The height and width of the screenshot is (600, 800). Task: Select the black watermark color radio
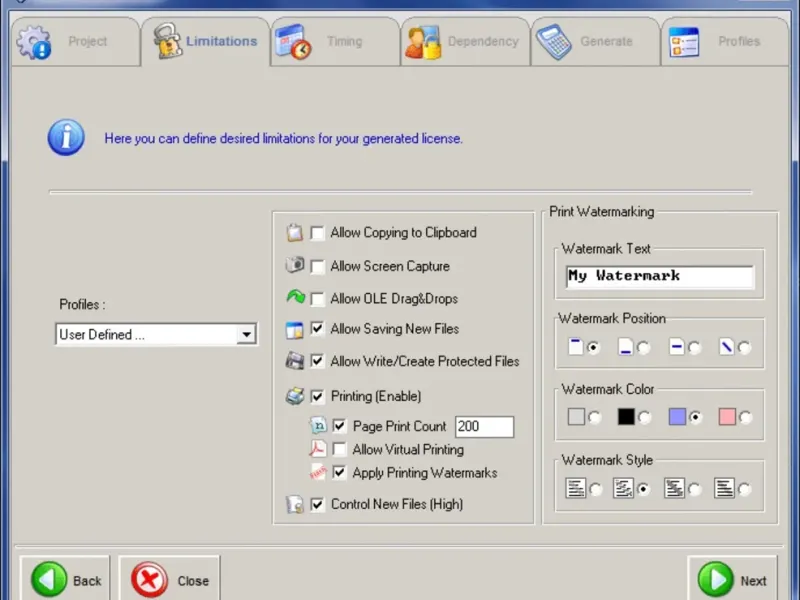click(x=644, y=418)
